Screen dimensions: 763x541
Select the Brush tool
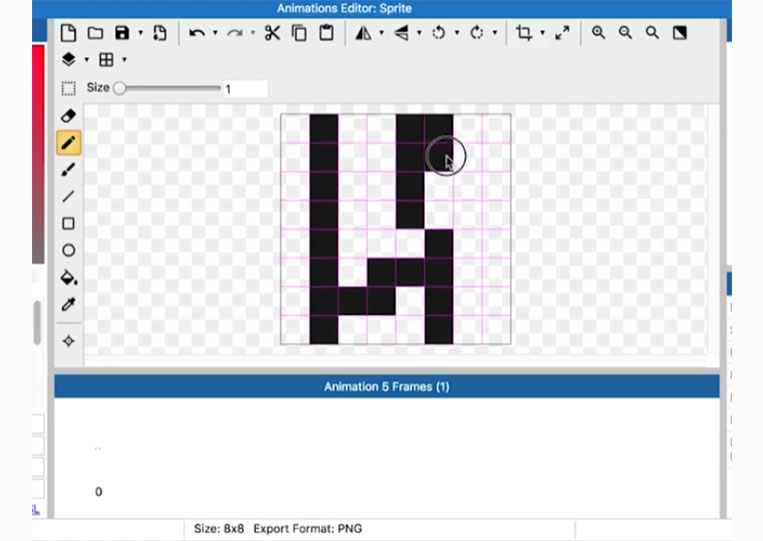69,169
